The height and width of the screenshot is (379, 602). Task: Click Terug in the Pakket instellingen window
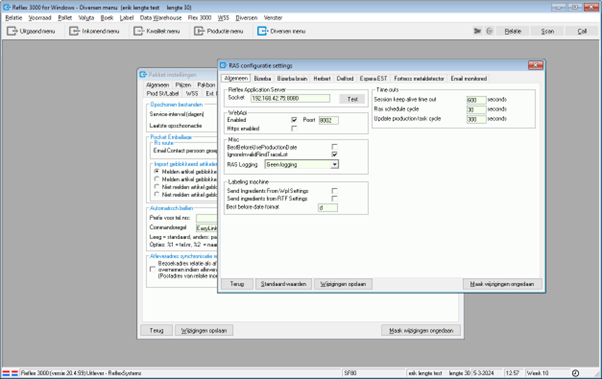coord(156,330)
